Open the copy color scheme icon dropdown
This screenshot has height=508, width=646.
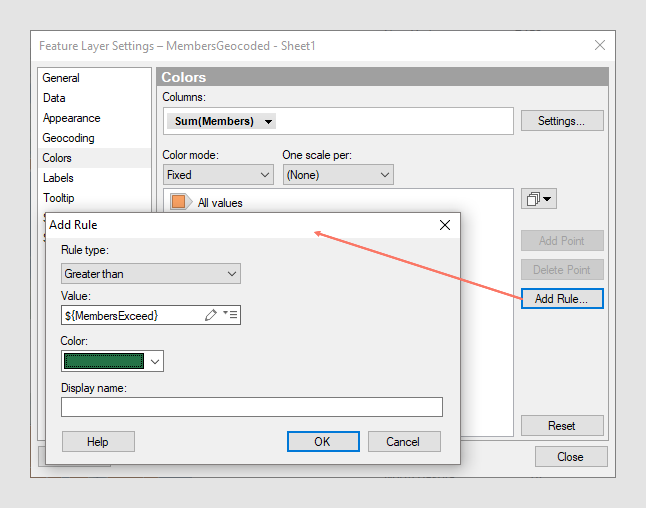pos(538,199)
